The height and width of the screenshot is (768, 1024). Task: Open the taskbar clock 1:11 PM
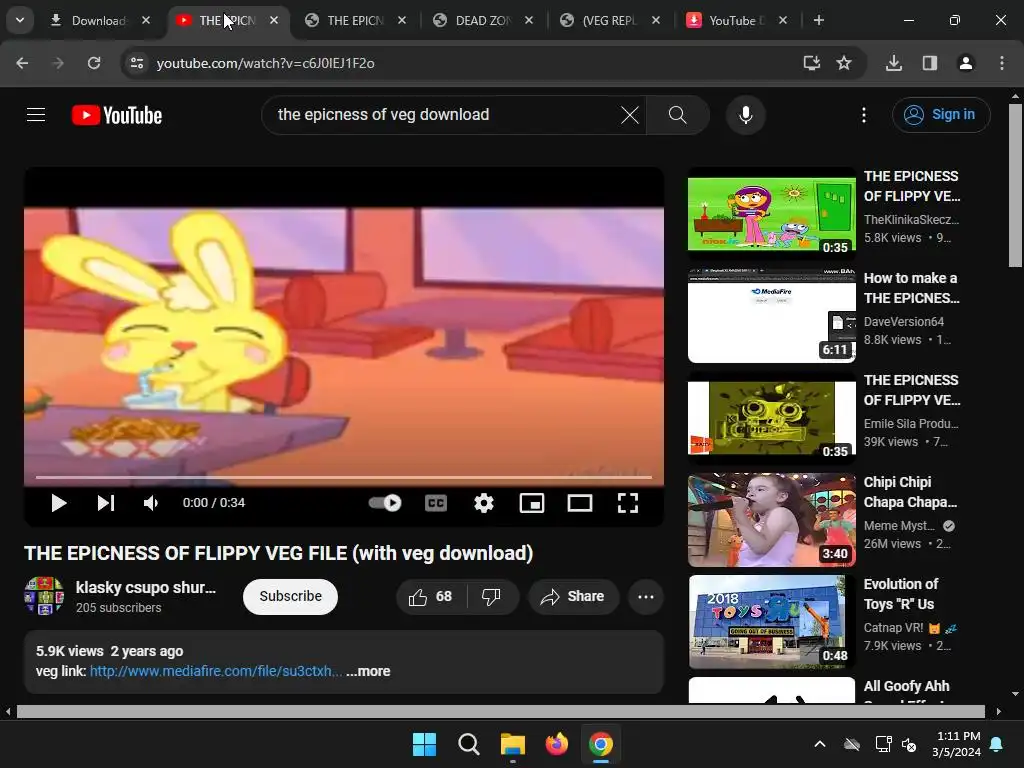[x=957, y=744]
